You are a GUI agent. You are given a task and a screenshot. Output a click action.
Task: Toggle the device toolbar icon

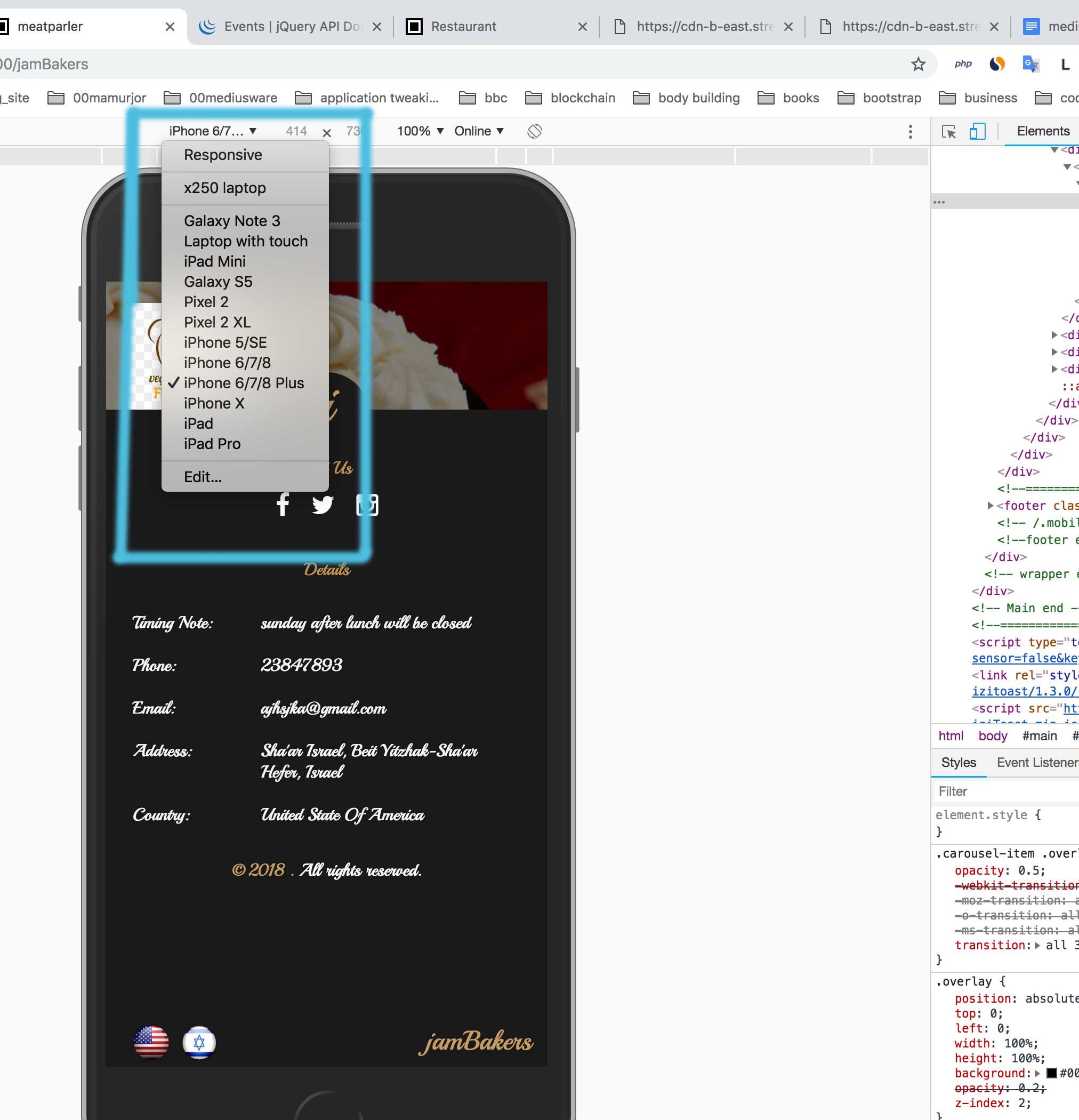977,131
